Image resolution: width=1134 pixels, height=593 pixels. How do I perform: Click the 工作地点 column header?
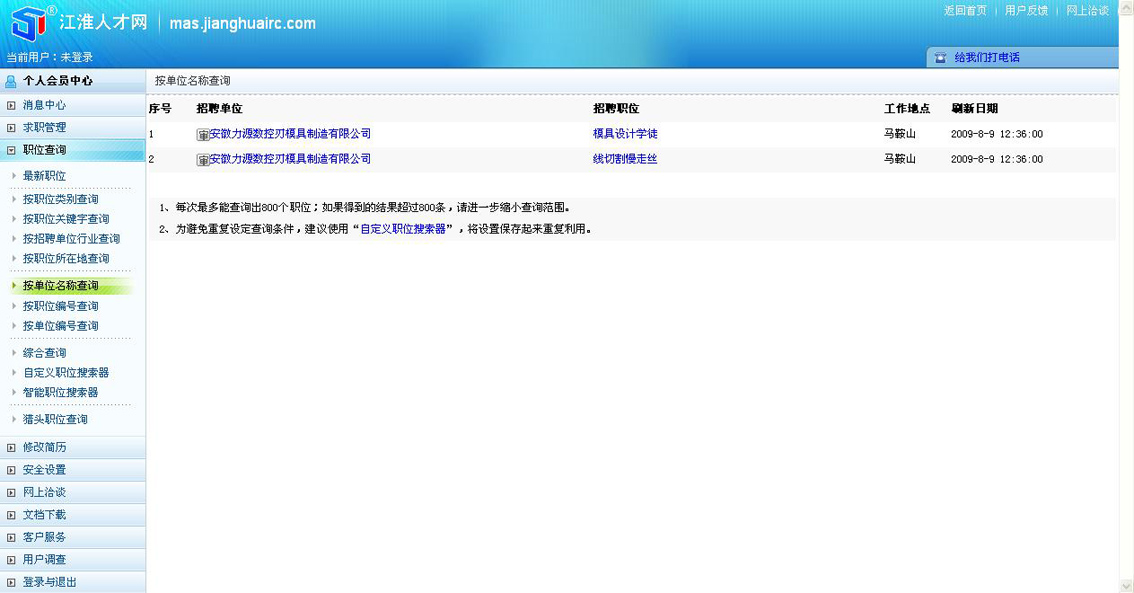(x=907, y=108)
